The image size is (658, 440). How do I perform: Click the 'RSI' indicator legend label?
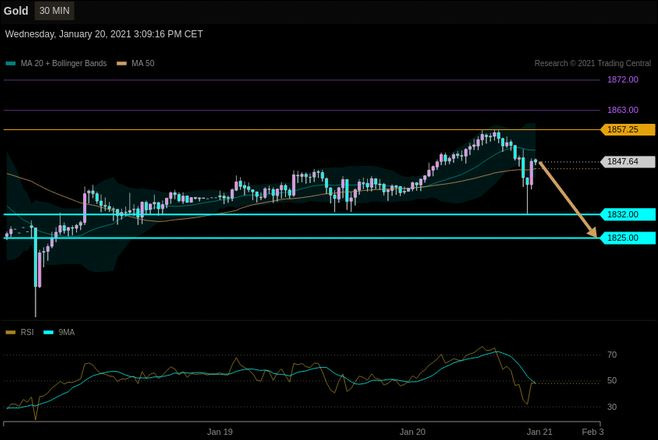[x=27, y=332]
